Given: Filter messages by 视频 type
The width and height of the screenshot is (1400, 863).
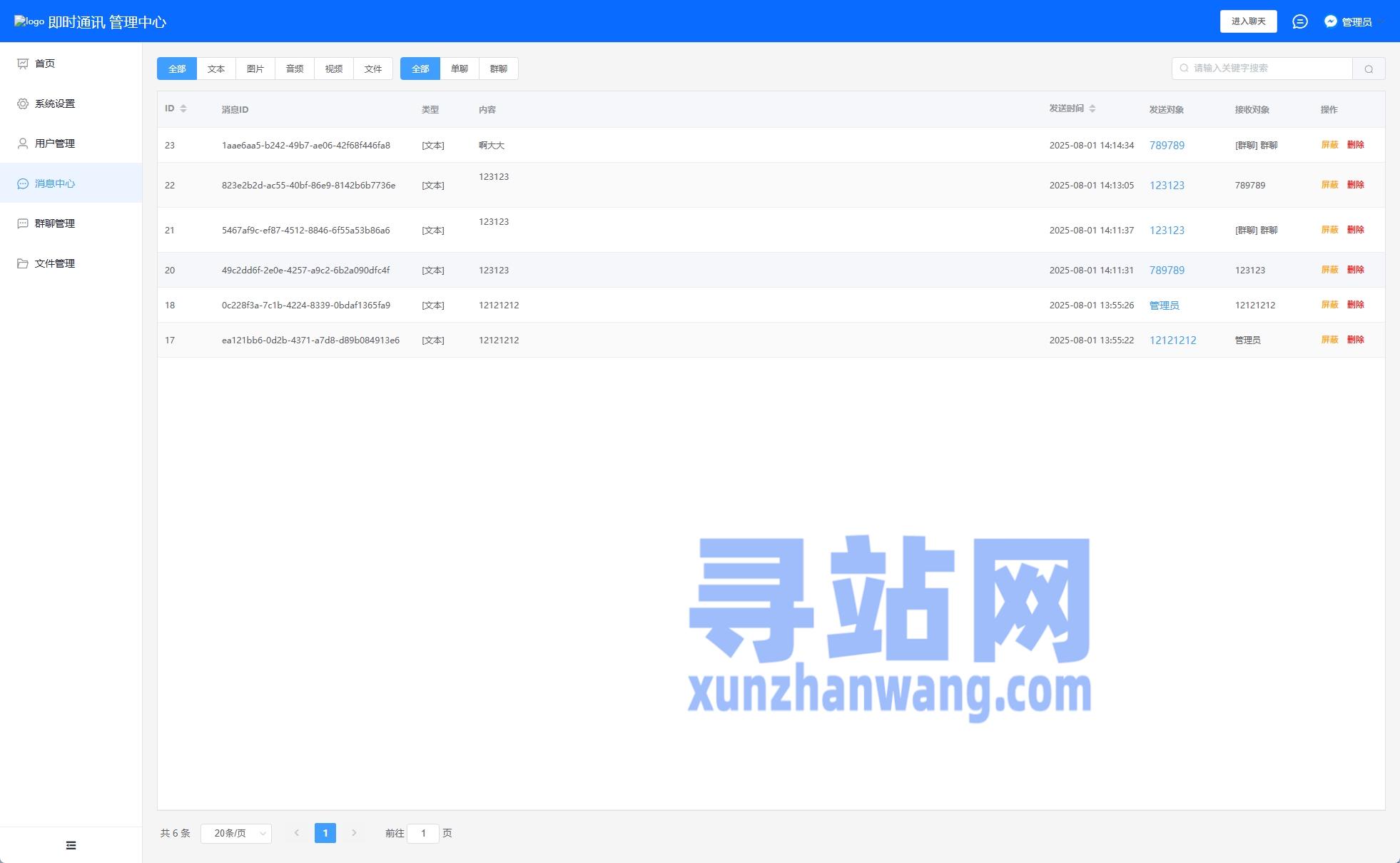Looking at the screenshot, I should point(334,69).
